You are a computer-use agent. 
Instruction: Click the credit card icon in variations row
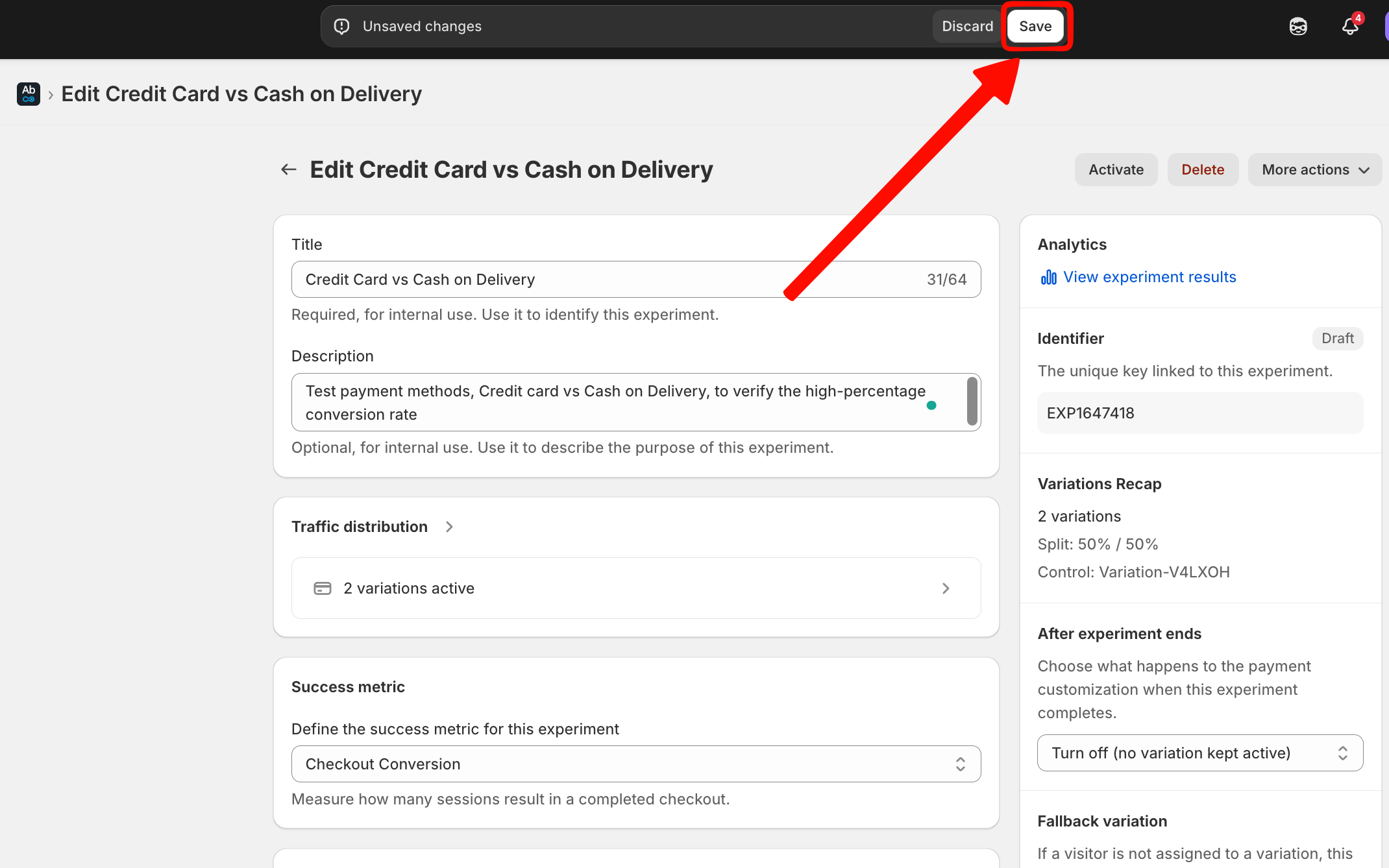pos(323,588)
